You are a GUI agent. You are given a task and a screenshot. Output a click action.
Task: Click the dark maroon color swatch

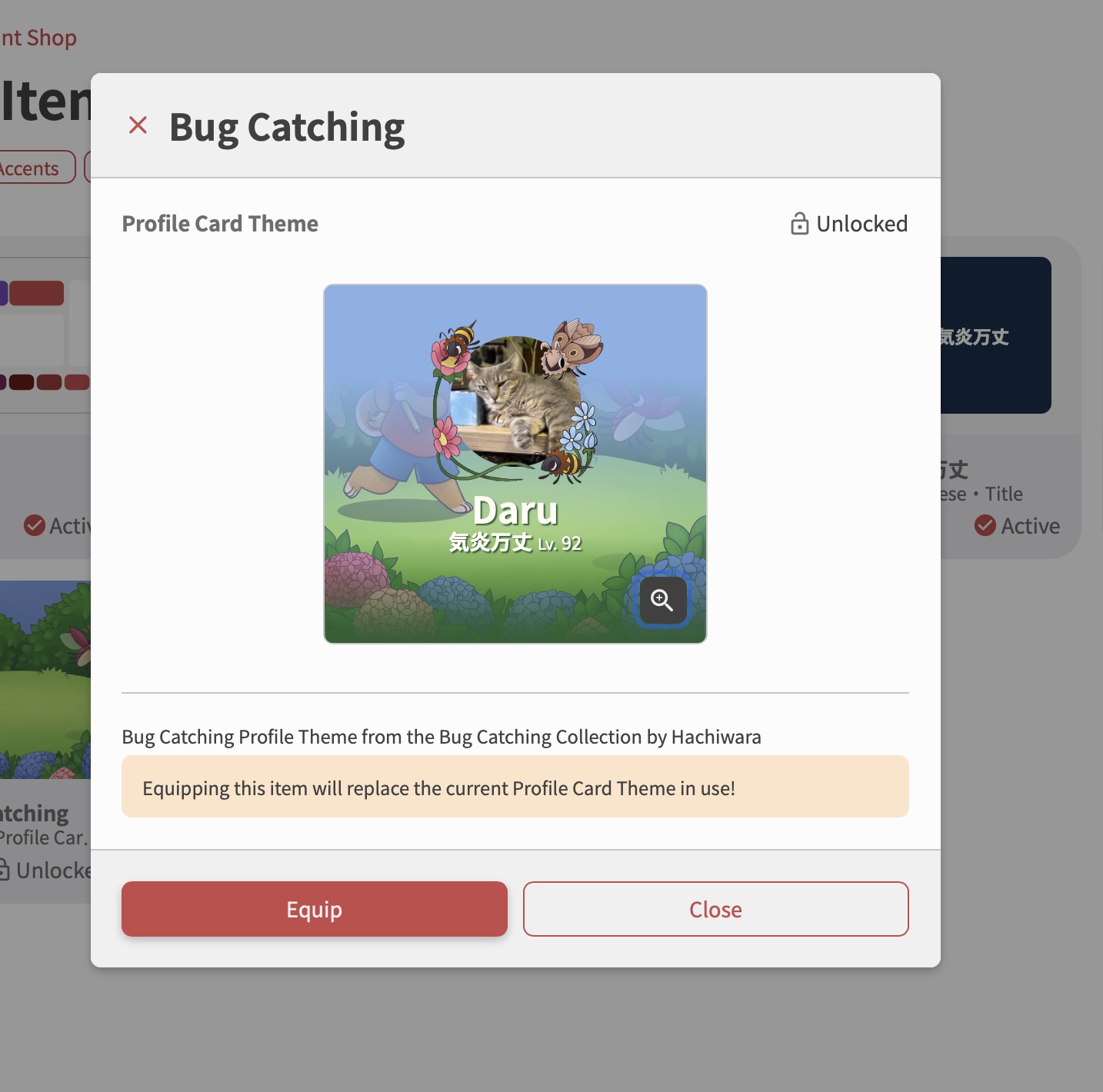22,382
